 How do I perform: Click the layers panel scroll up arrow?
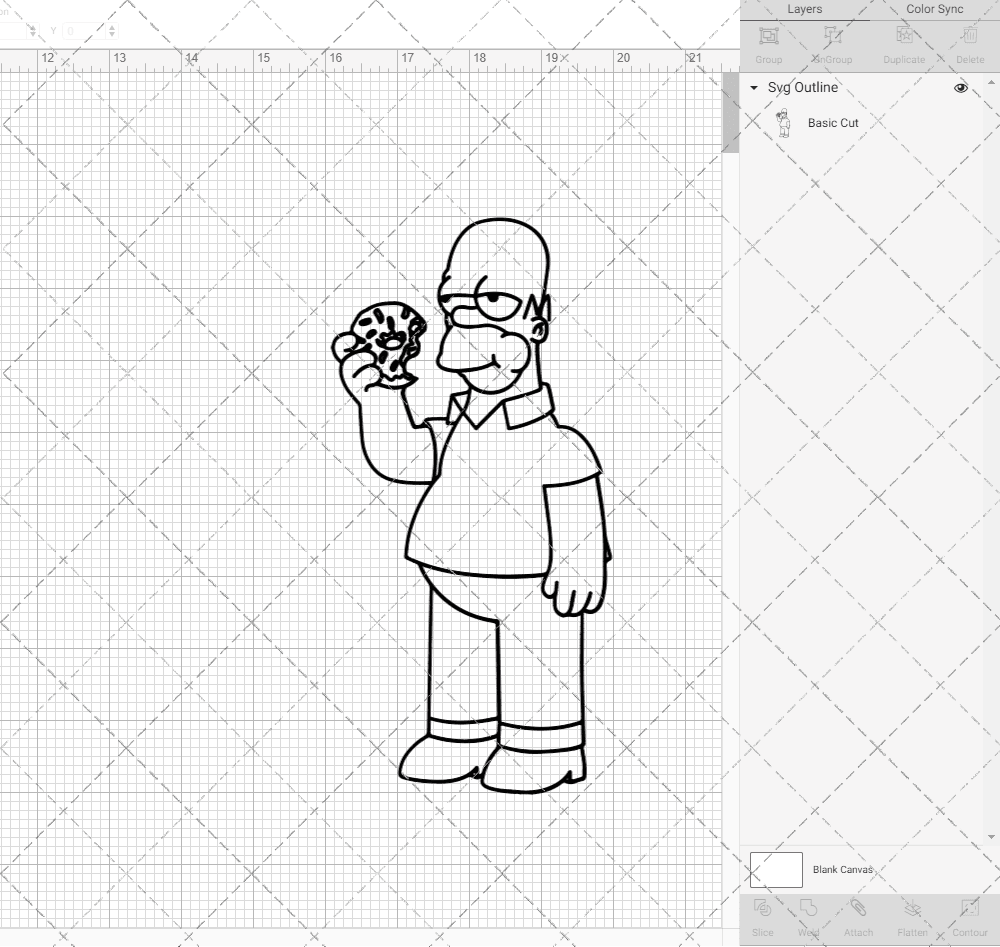point(991,82)
